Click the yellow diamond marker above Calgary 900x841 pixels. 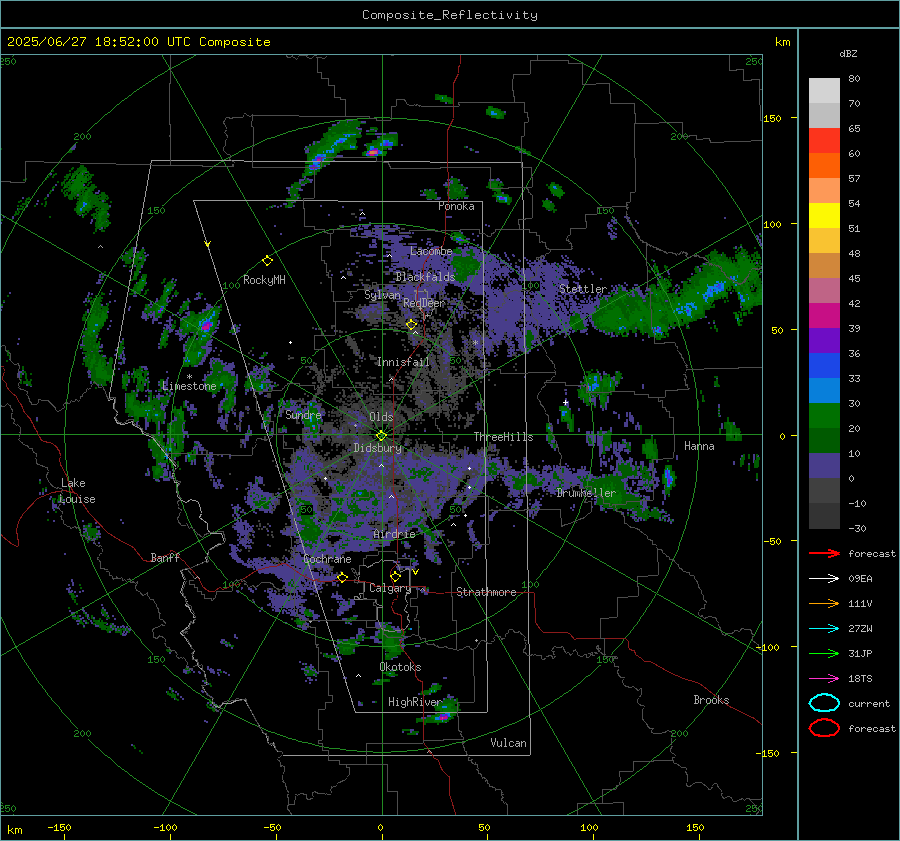click(x=395, y=576)
